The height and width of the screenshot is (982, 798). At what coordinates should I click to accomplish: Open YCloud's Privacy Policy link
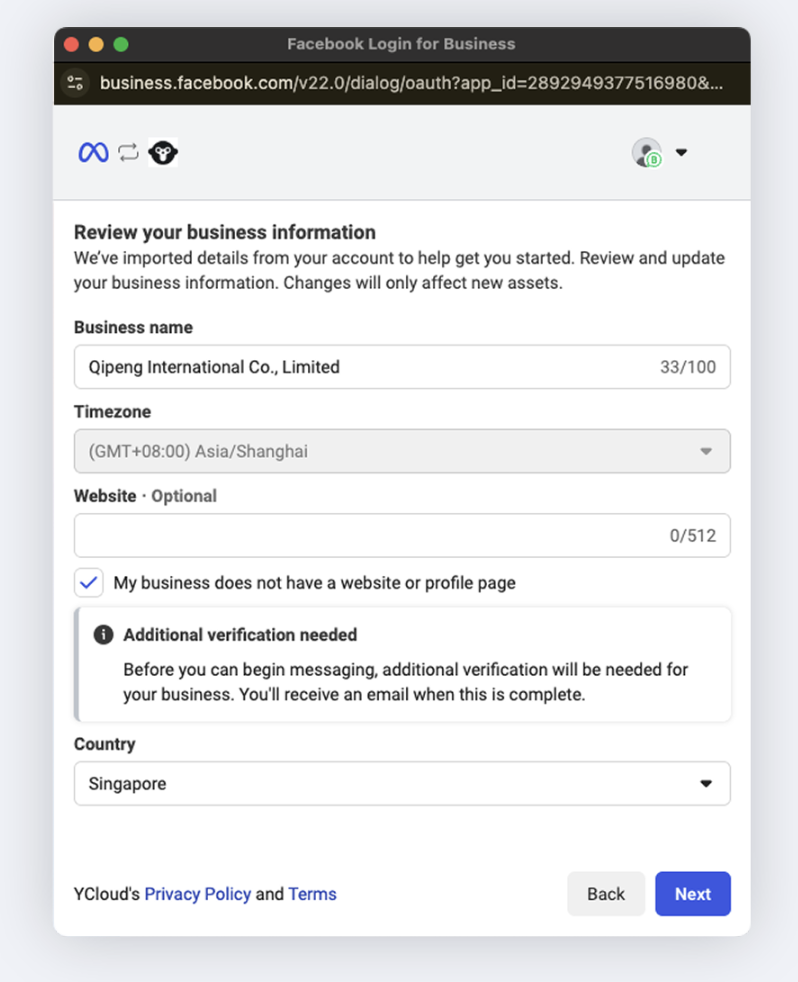tap(197, 894)
